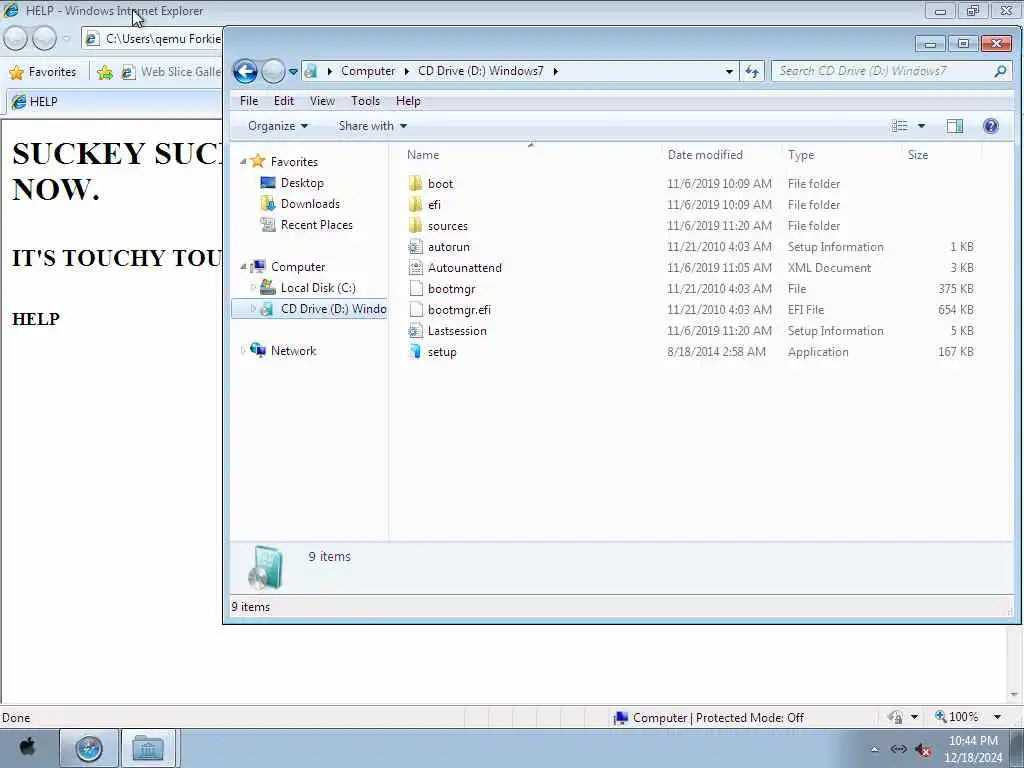Open the More view options arrow
The image size is (1024, 768).
[921, 126]
